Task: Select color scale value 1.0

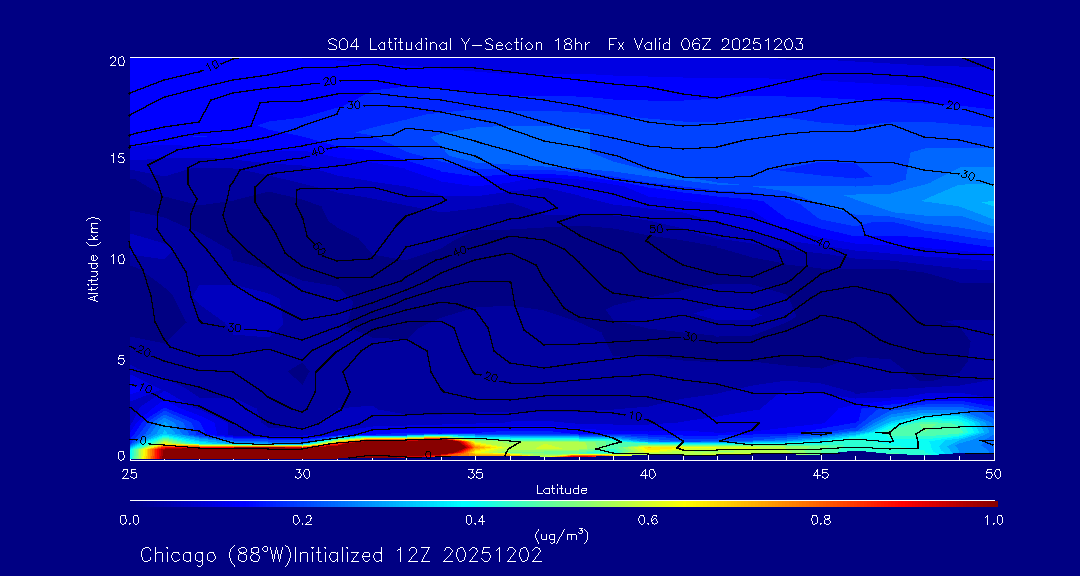Action: (x=993, y=520)
